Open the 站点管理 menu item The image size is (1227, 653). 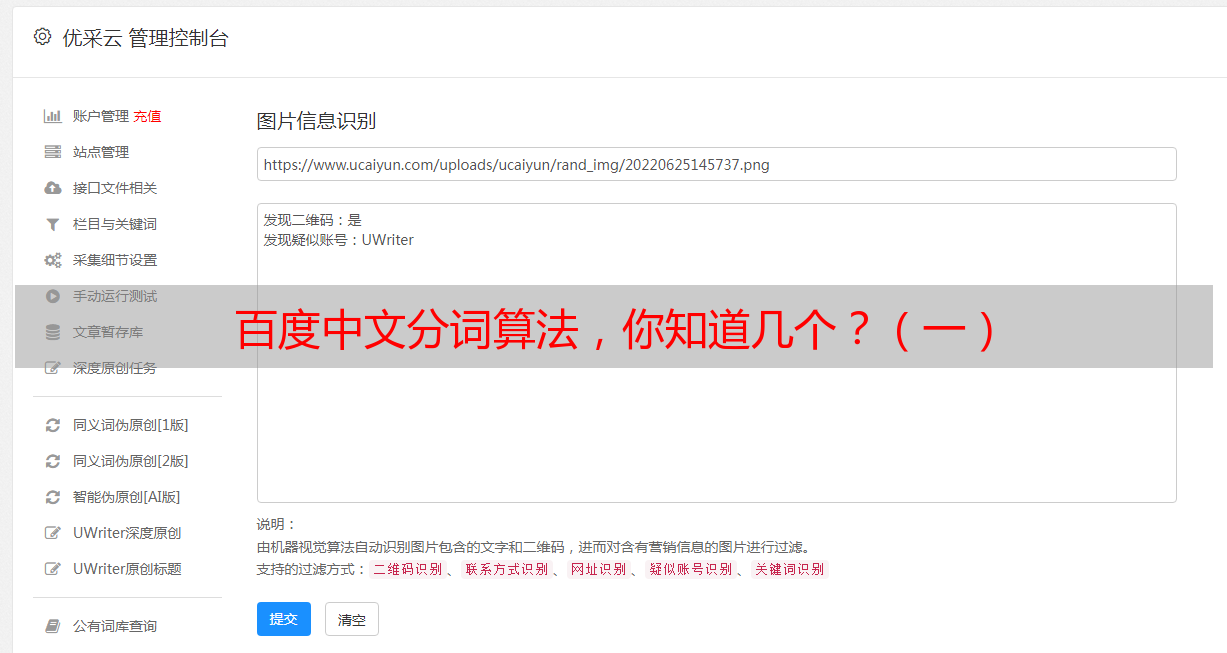click(x=101, y=152)
